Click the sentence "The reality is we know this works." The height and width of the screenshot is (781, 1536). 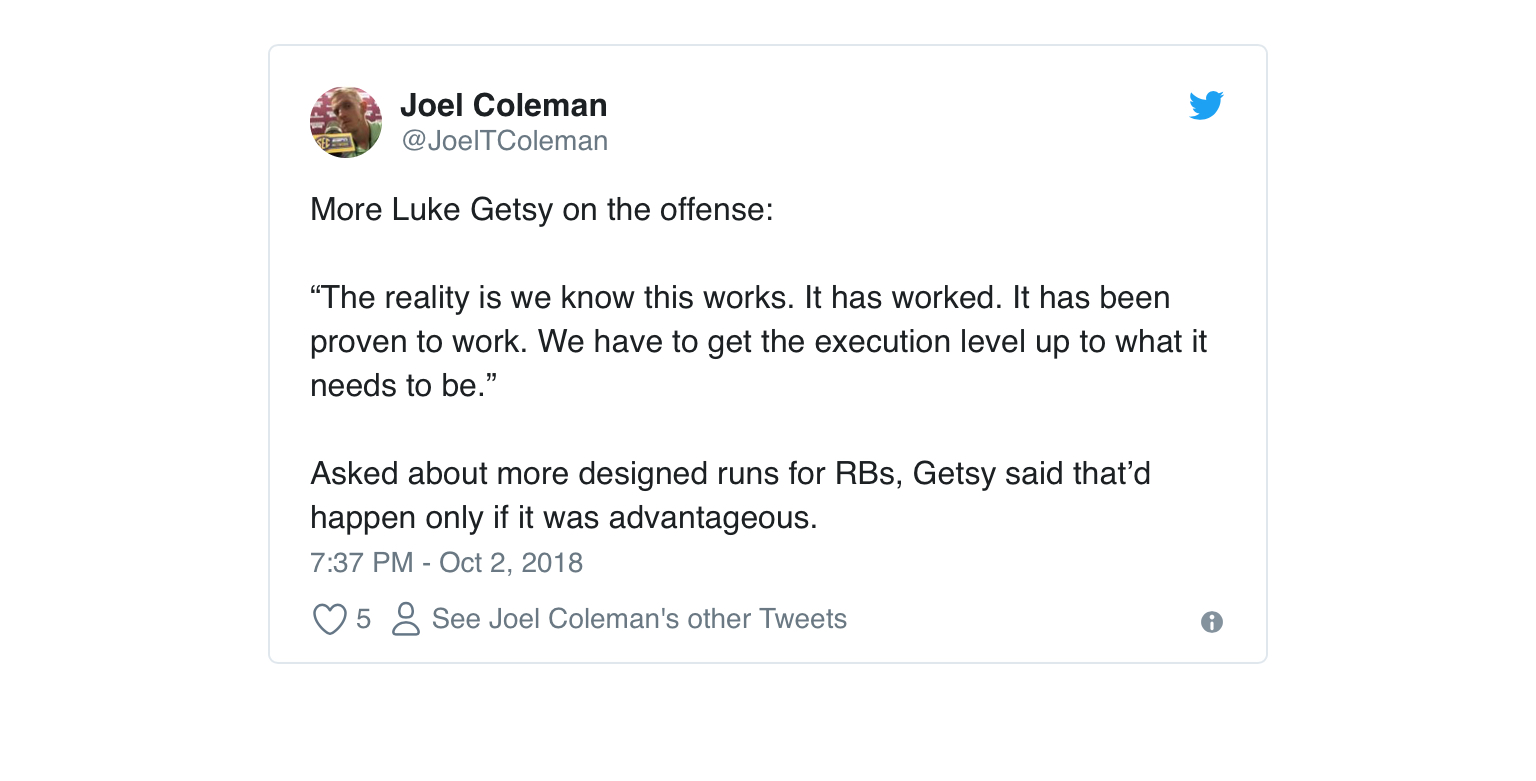point(554,298)
